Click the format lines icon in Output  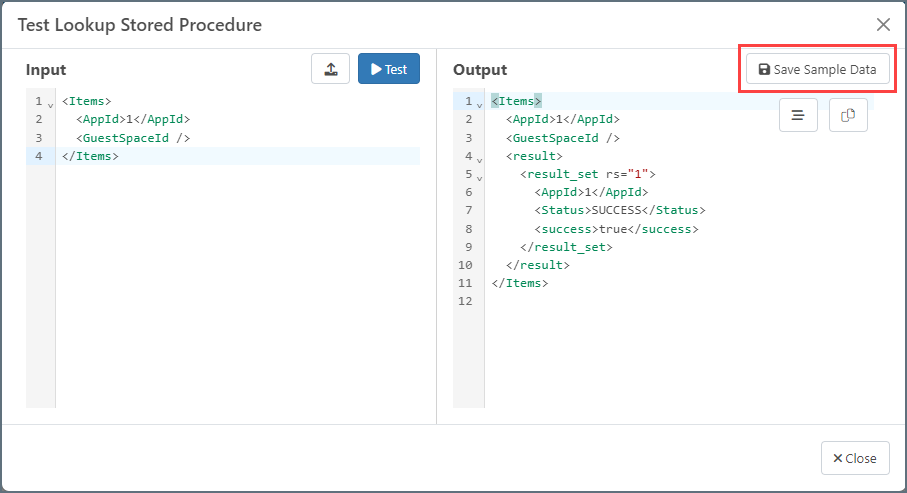[798, 115]
